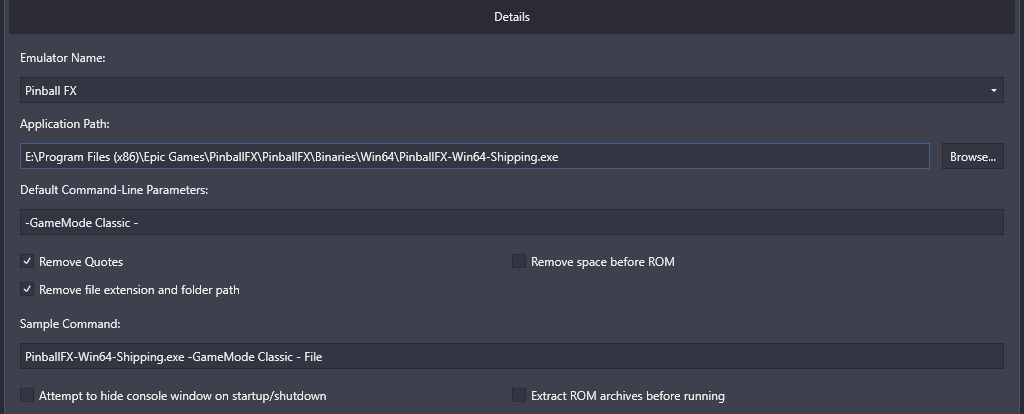Click inside the Sample Command field
Image resolution: width=1024 pixels, height=414 pixels.
pos(511,357)
